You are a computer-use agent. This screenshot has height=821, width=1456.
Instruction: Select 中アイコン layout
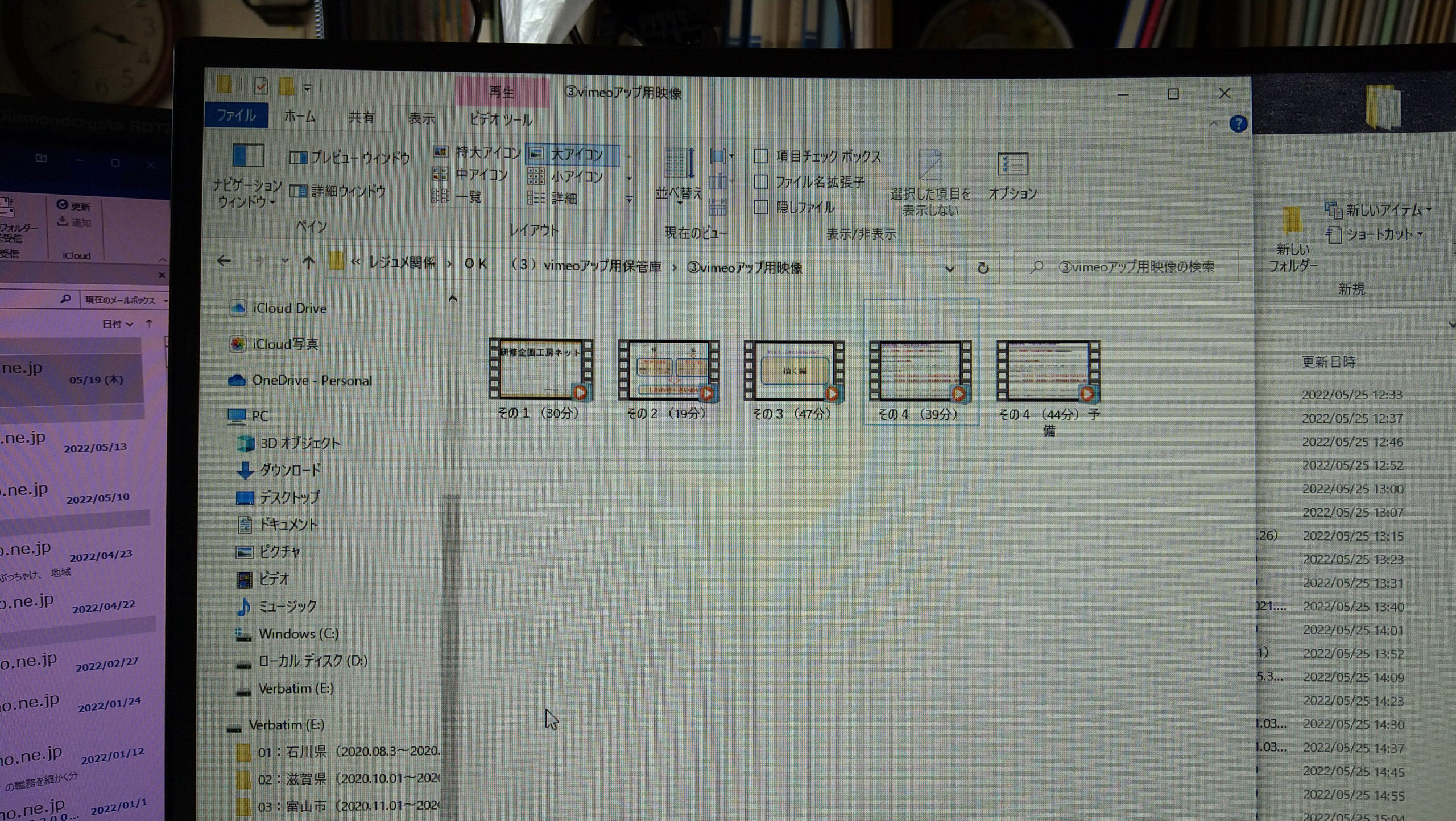pos(470,174)
